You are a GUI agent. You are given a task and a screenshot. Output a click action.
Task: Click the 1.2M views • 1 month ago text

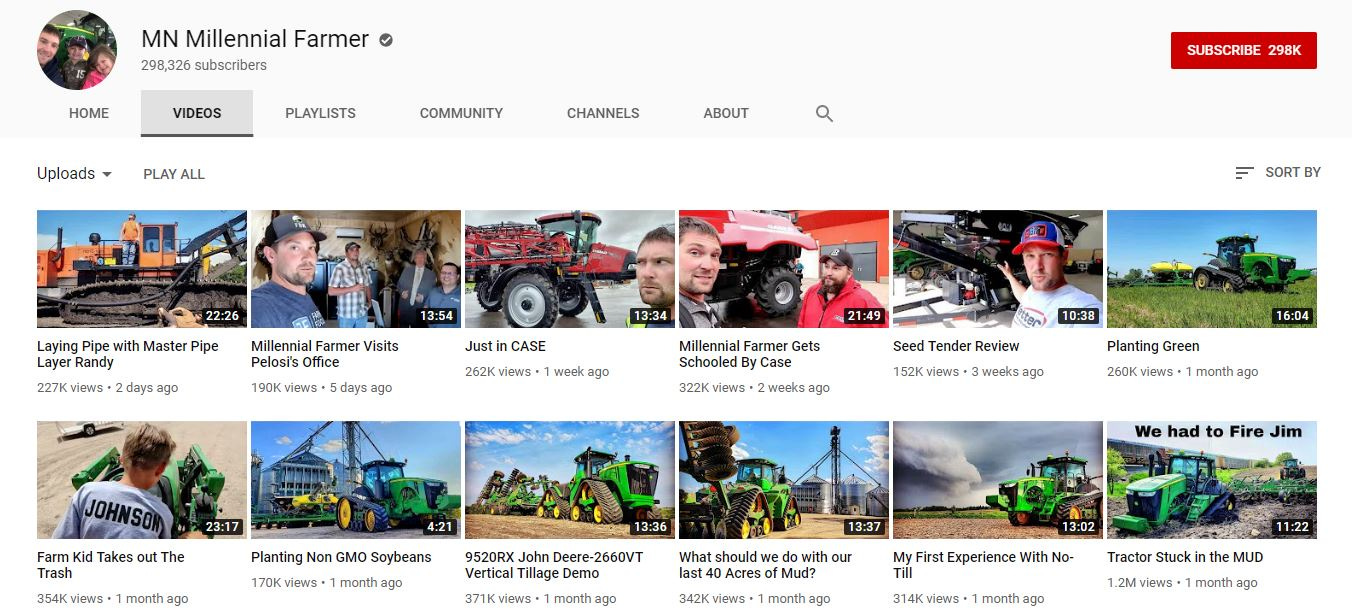pyautogui.click(x=1183, y=583)
